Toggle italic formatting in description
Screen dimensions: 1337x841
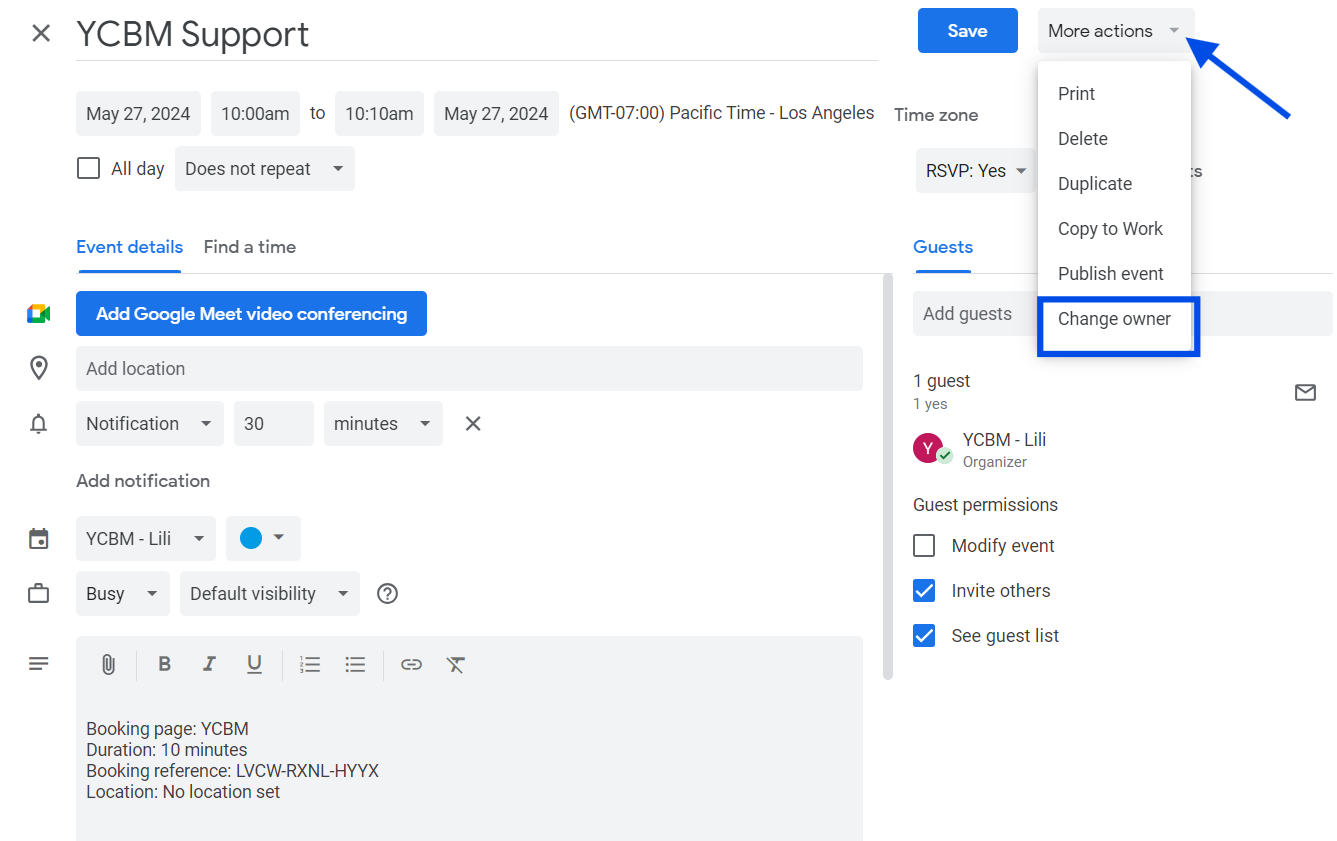tap(209, 664)
